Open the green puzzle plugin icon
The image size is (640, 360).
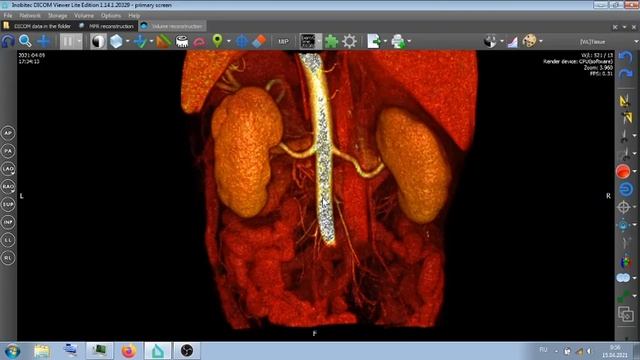[331, 41]
